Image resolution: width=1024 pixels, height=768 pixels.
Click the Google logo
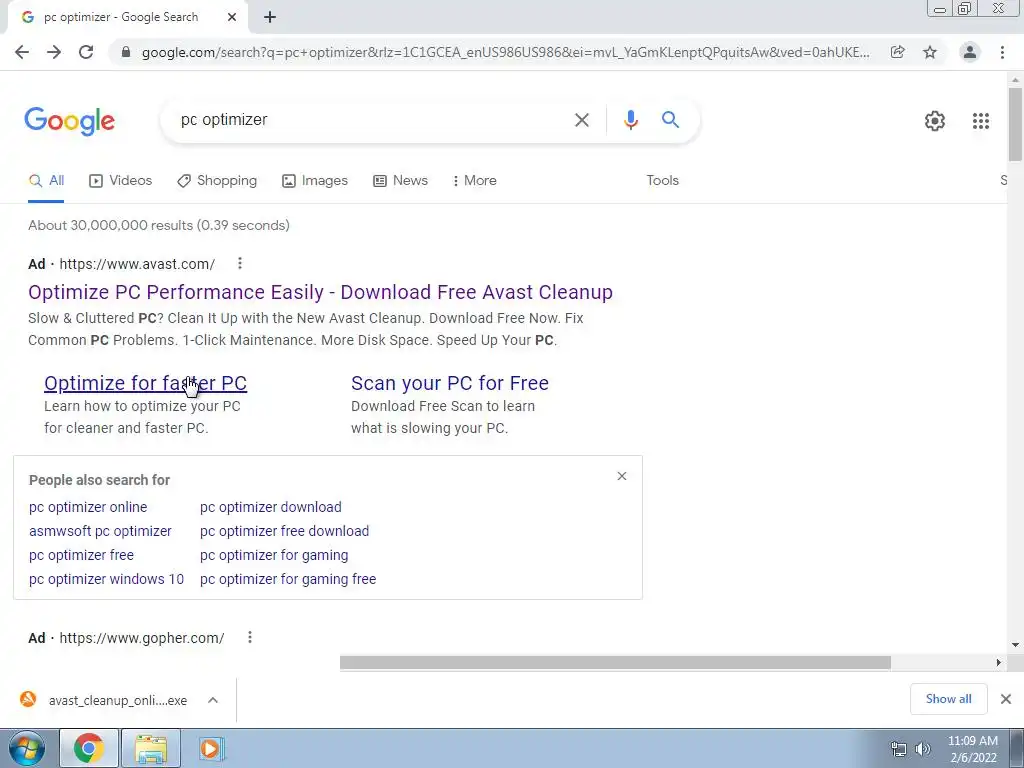69,121
